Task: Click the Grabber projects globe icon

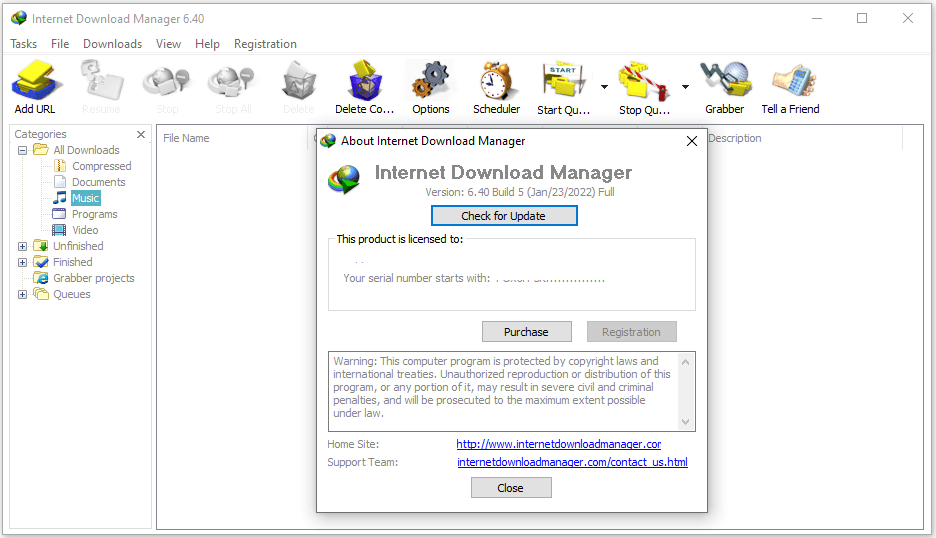Action: (x=41, y=278)
